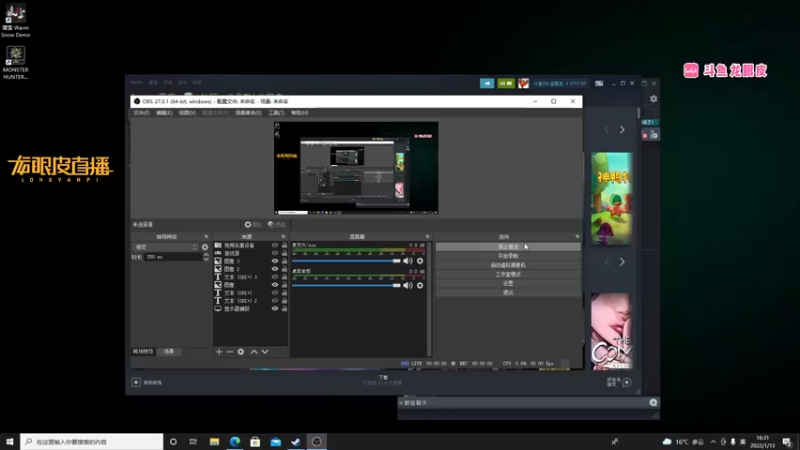
Task: Open the 帮助(H) menu
Action: coord(299,113)
